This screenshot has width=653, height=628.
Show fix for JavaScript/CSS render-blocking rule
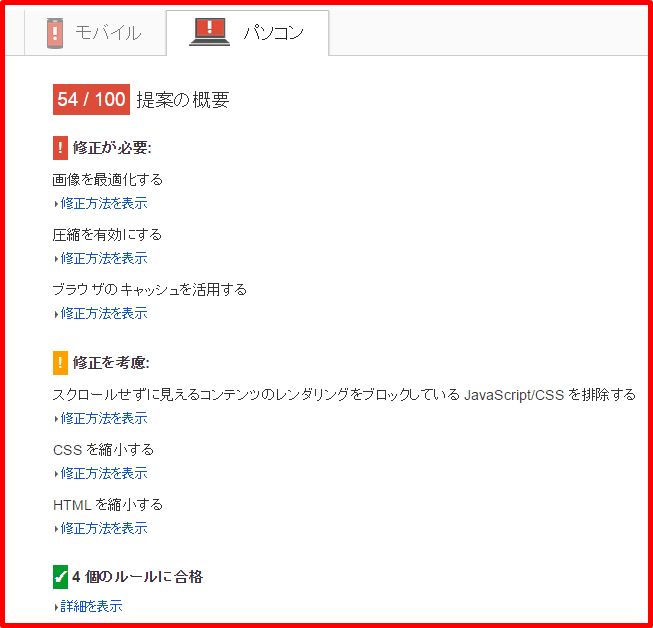[104, 418]
